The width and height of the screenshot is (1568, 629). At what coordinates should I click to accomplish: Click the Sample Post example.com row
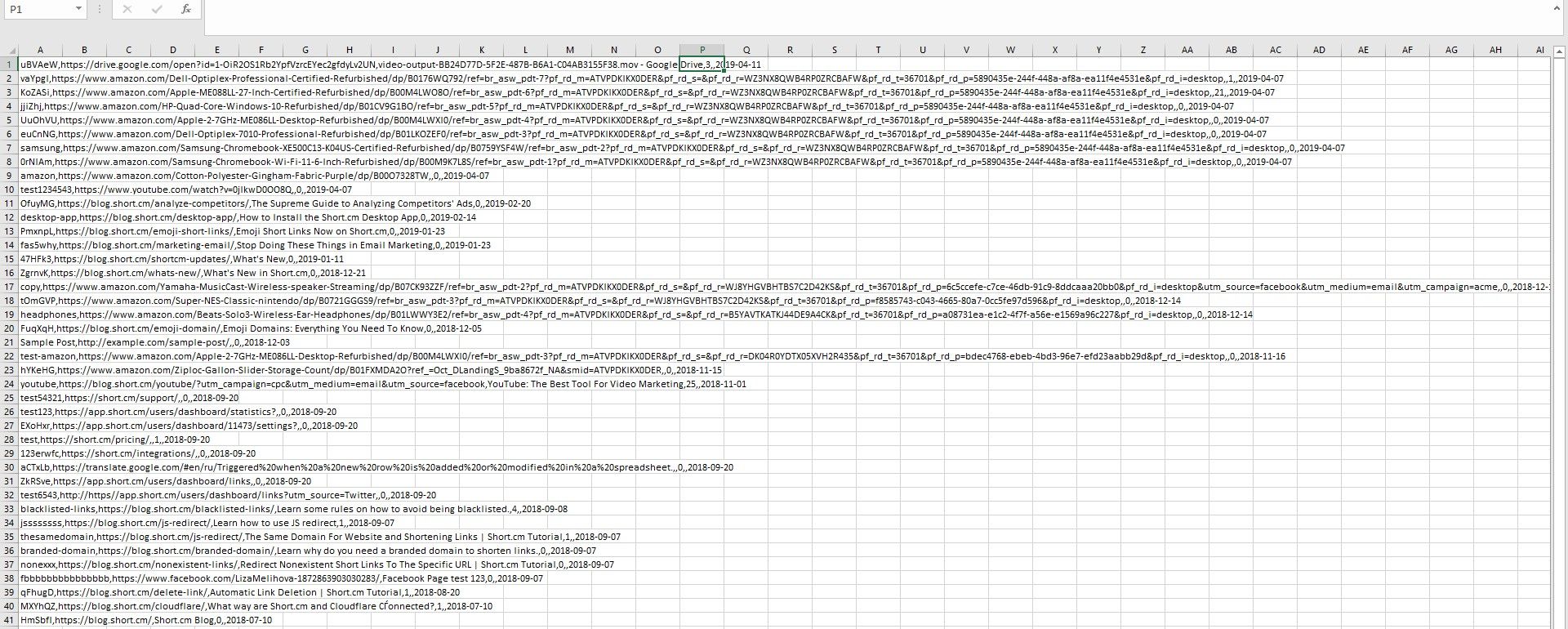155,342
